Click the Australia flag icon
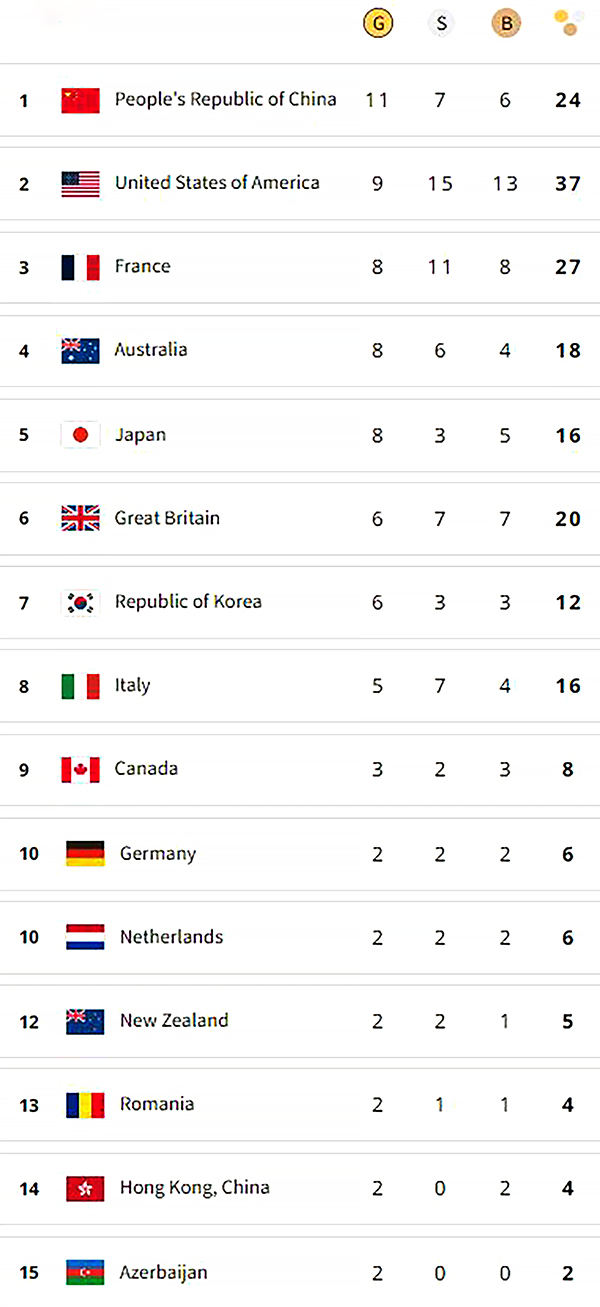The width and height of the screenshot is (600, 1307). [x=80, y=351]
